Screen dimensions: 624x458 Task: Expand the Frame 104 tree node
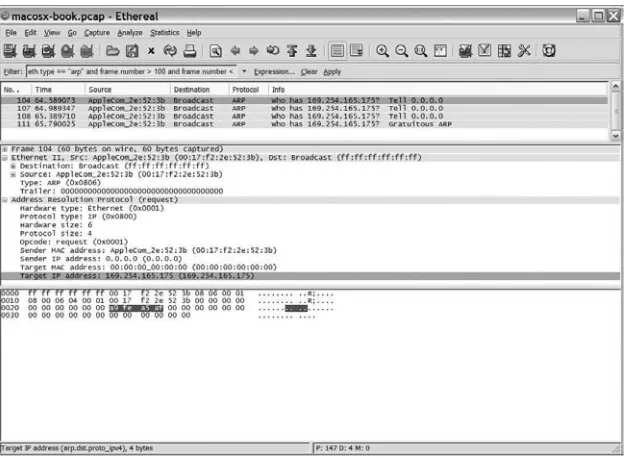pyautogui.click(x=5, y=149)
